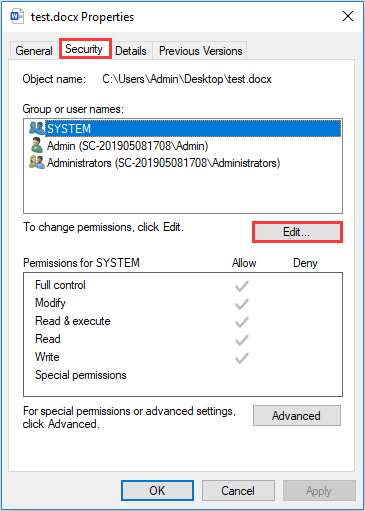The width and height of the screenshot is (365, 511).
Task: Switch to the Details tab
Action: (x=131, y=51)
